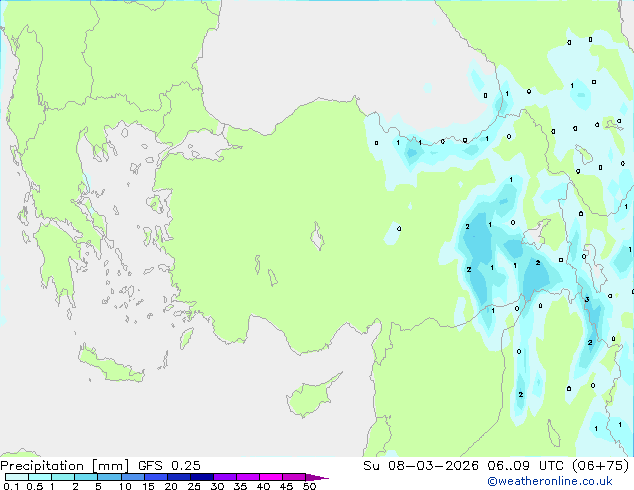Click the weatheronline.co.uk copyright link
Image resolution: width=634 pixels, height=490 pixels.
click(x=550, y=481)
